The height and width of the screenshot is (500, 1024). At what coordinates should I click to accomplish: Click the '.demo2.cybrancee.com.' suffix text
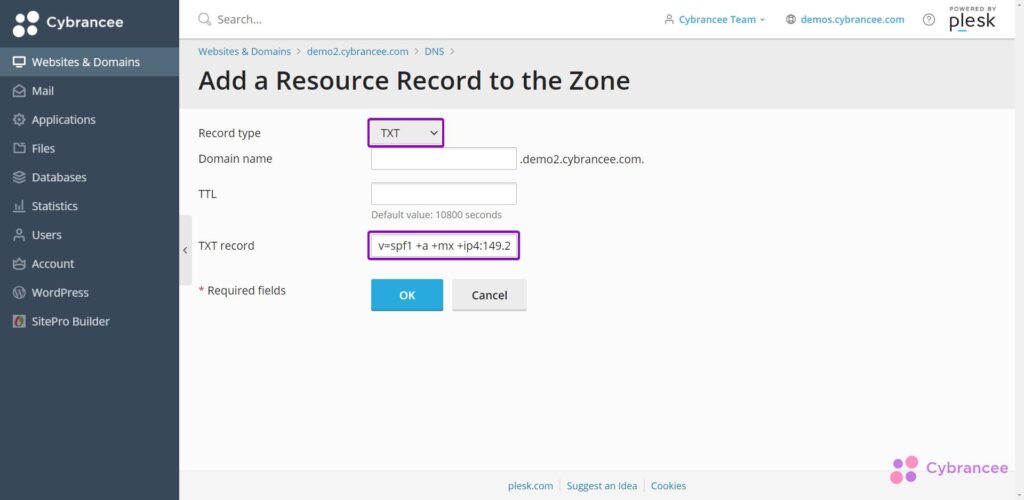582,159
